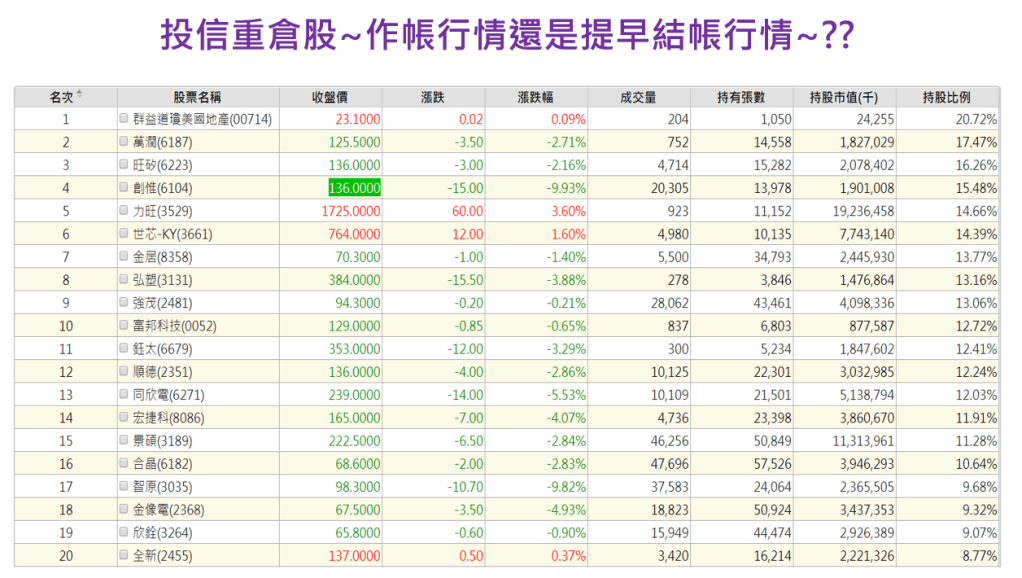Select the 世芯-KY(3661) row checkbox

coord(124,234)
